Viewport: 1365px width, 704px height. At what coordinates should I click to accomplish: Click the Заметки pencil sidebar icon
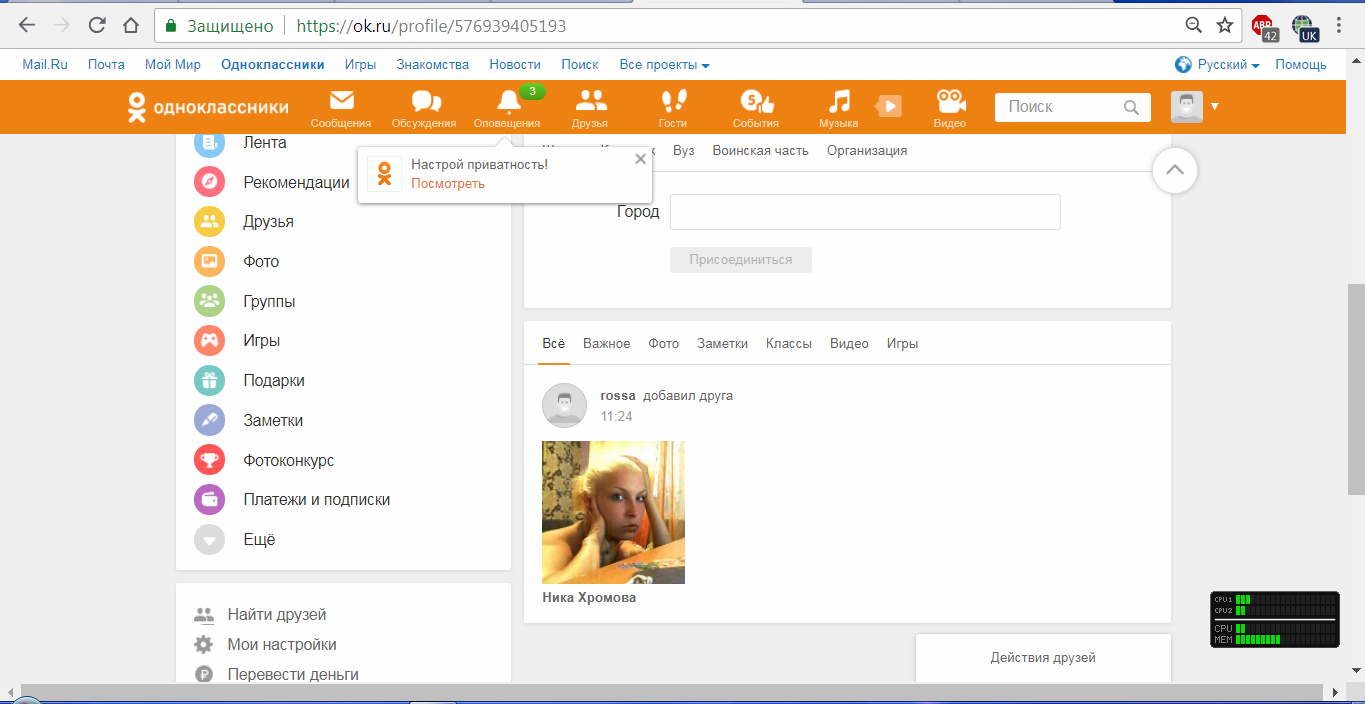[209, 420]
